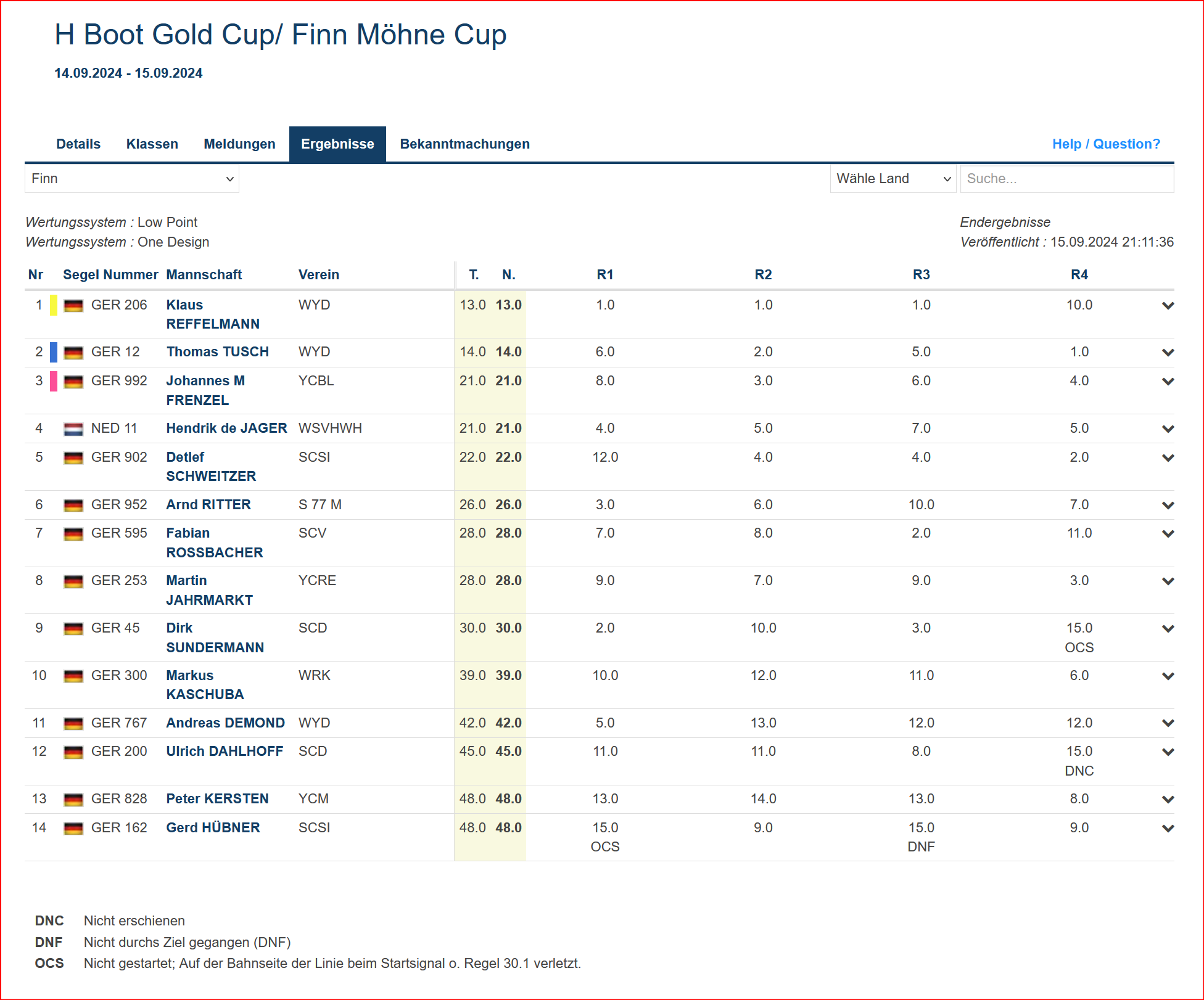Click the German flag next to GER 902
The width and height of the screenshot is (1204, 1000).
[73, 458]
